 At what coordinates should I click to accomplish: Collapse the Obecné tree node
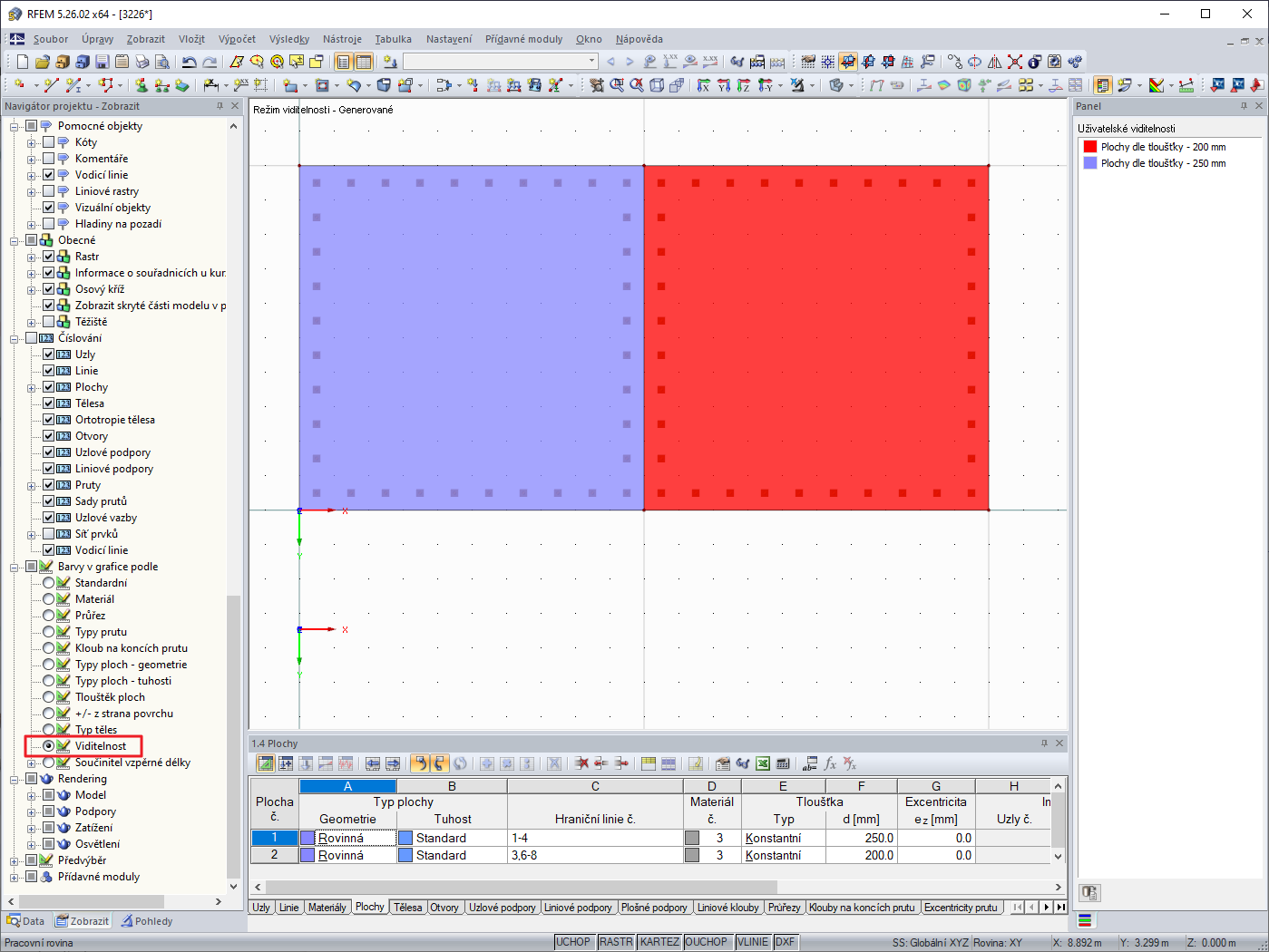tap(15, 240)
